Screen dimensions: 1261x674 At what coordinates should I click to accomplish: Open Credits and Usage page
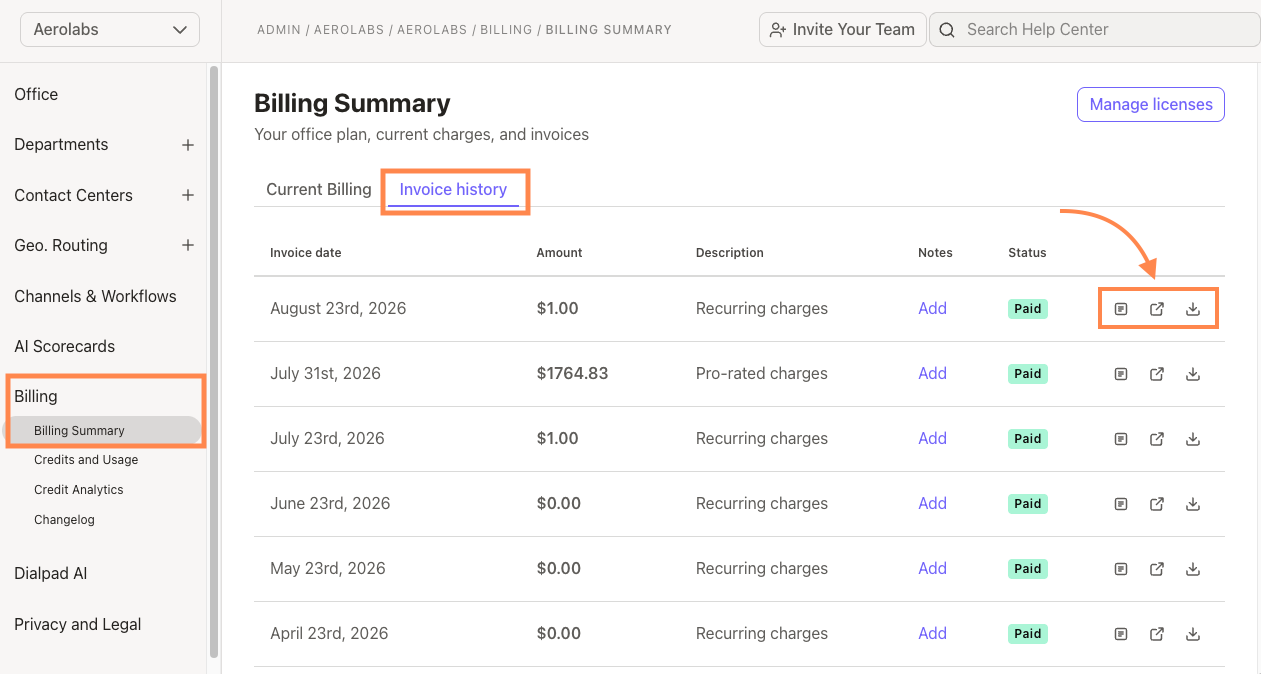(86, 460)
